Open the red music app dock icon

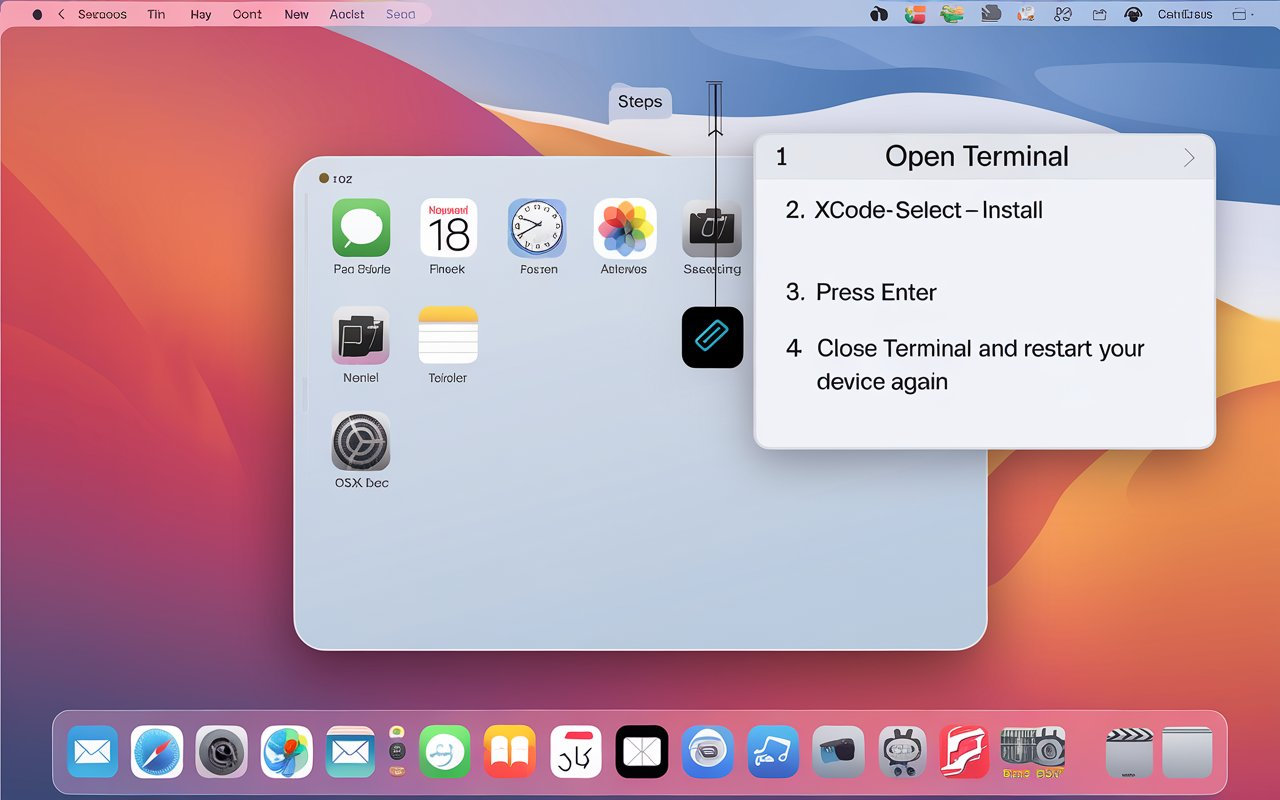tap(964, 752)
